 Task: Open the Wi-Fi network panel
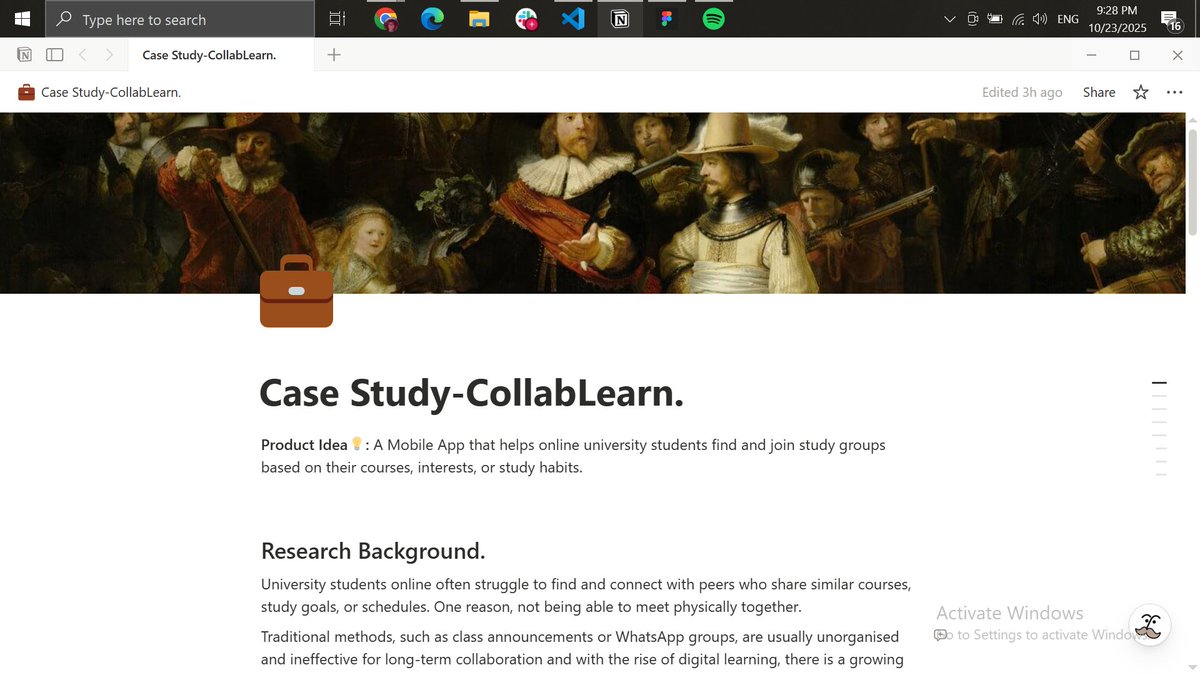(1018, 19)
